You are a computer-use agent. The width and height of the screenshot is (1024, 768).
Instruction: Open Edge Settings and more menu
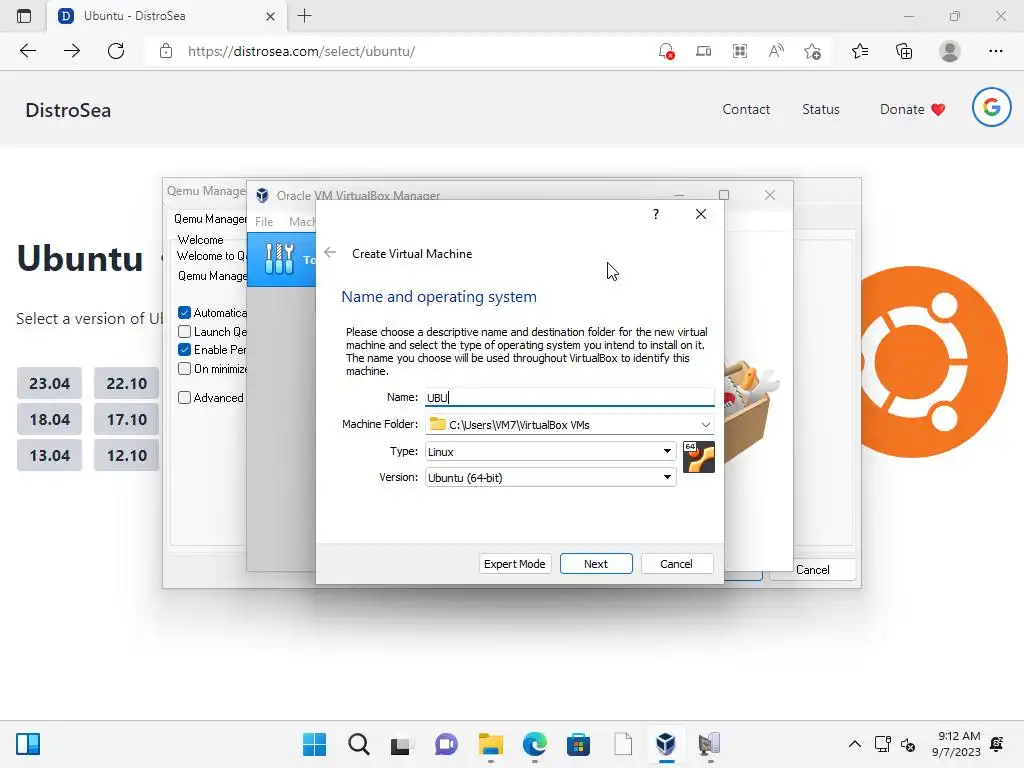(x=995, y=51)
